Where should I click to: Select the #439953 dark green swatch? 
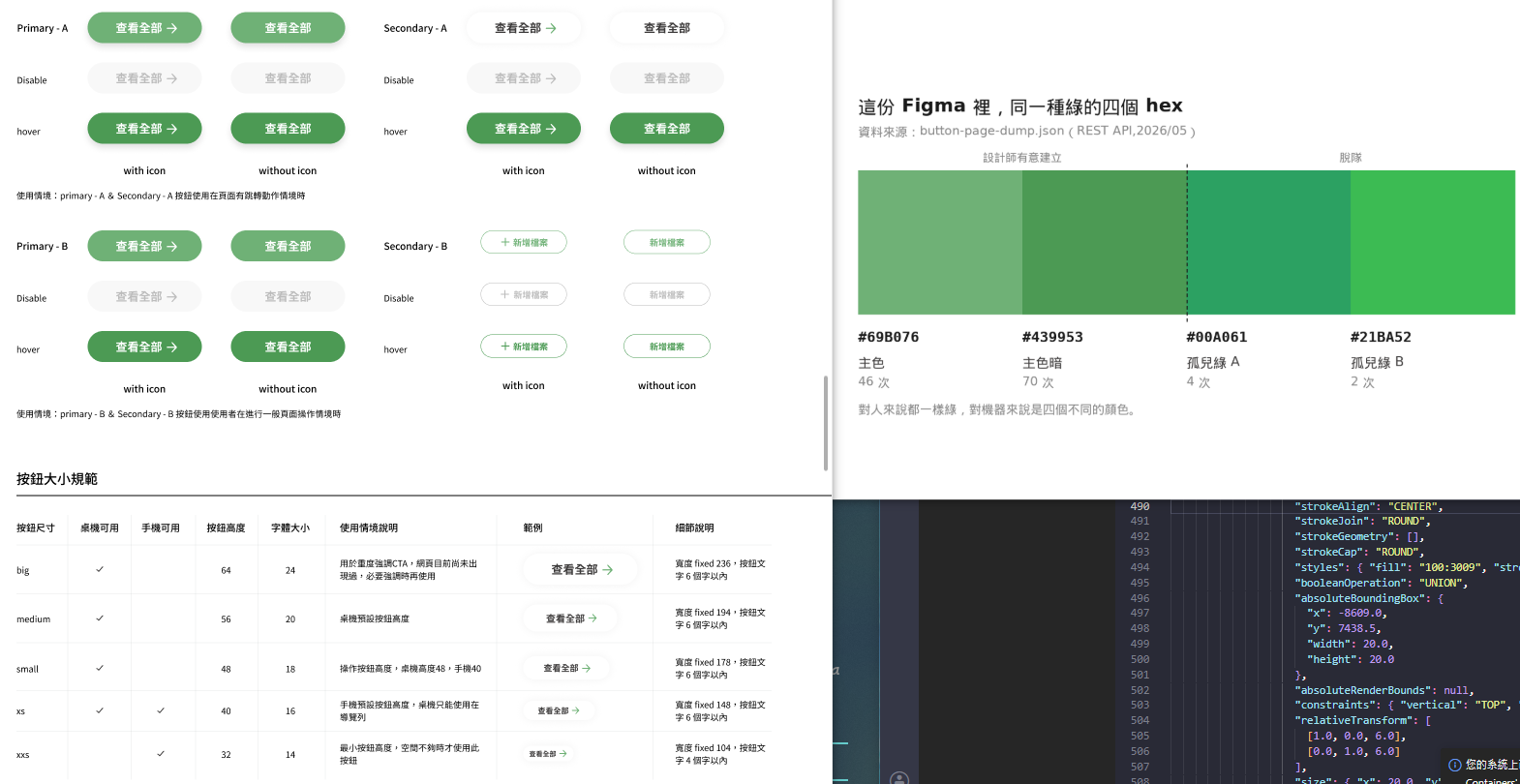[x=1105, y=242]
